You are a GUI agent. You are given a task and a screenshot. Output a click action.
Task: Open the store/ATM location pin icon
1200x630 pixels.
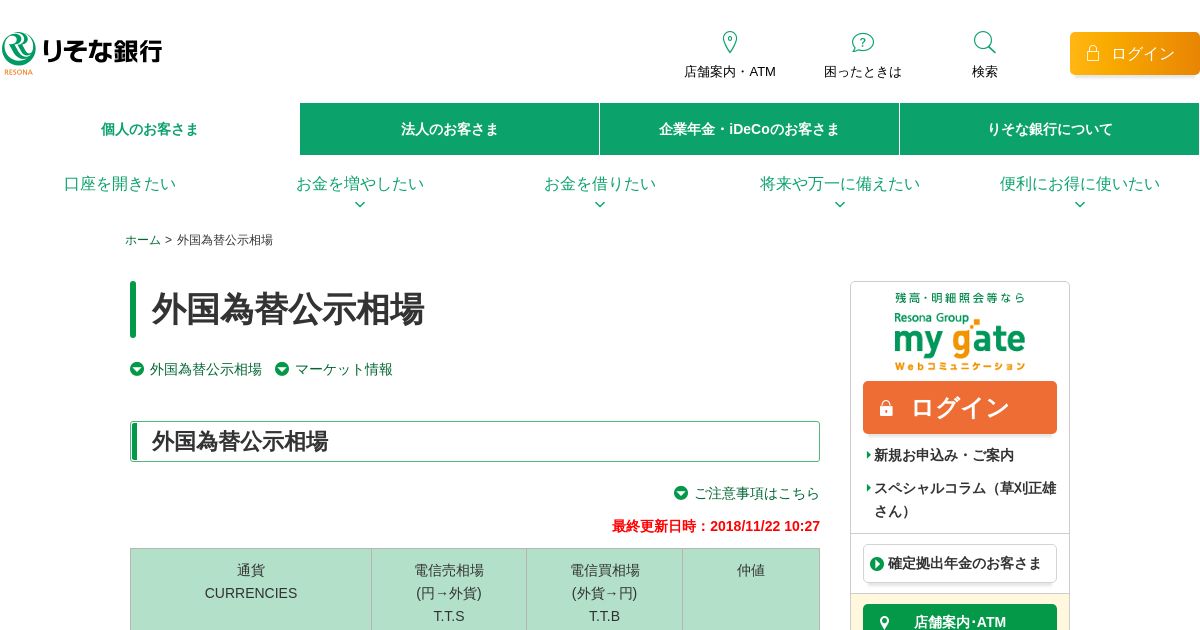(x=730, y=42)
